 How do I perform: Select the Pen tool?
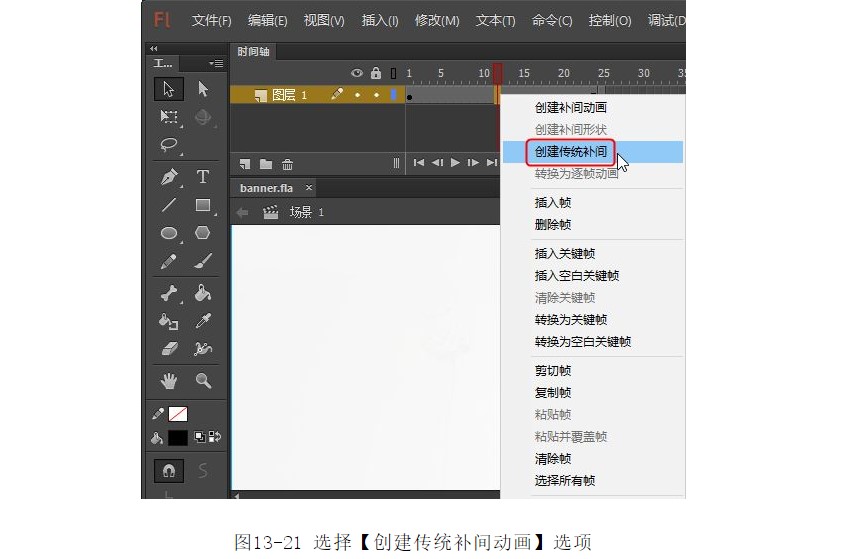169,177
